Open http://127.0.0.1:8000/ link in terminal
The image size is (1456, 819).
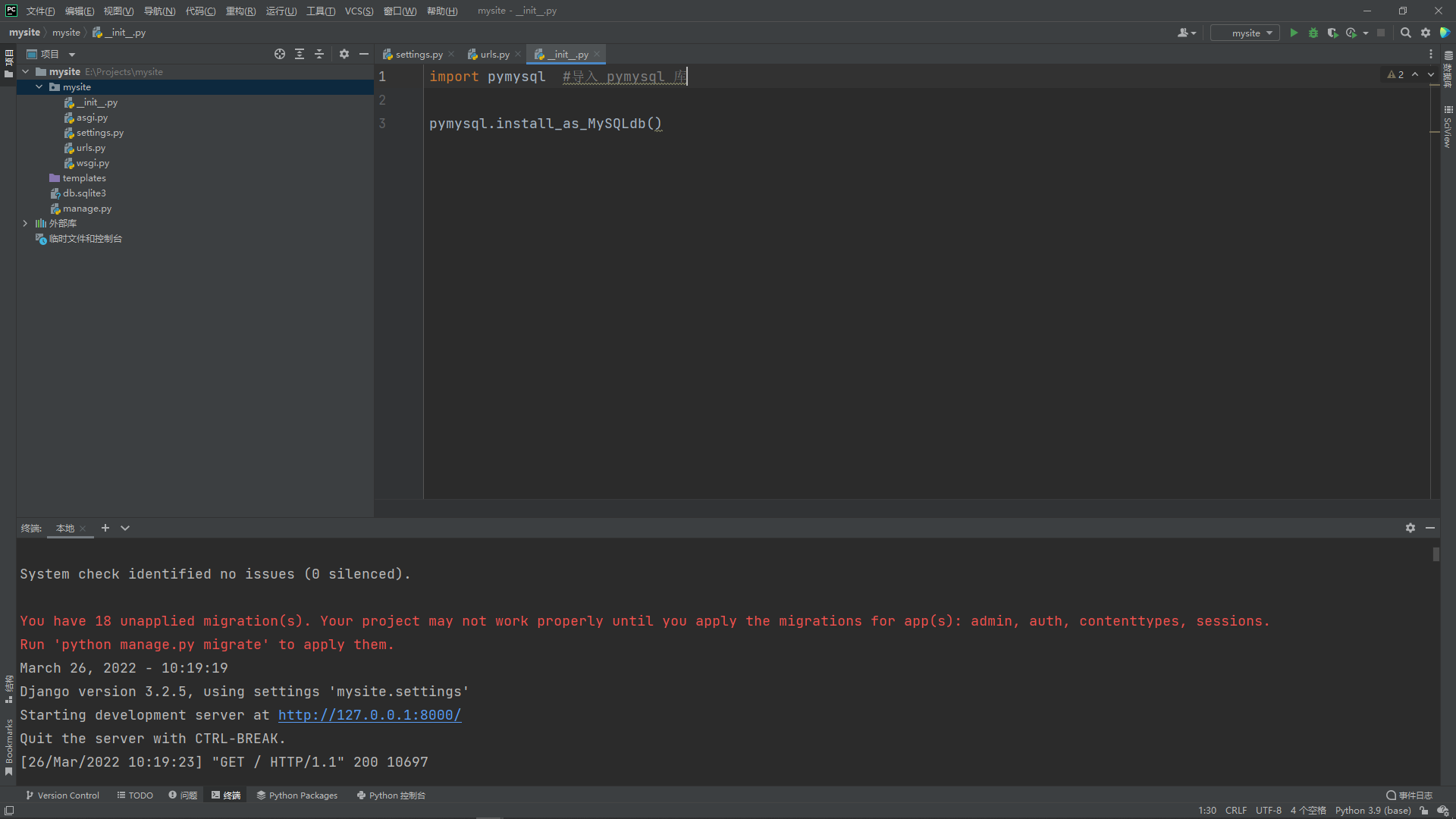click(x=369, y=714)
